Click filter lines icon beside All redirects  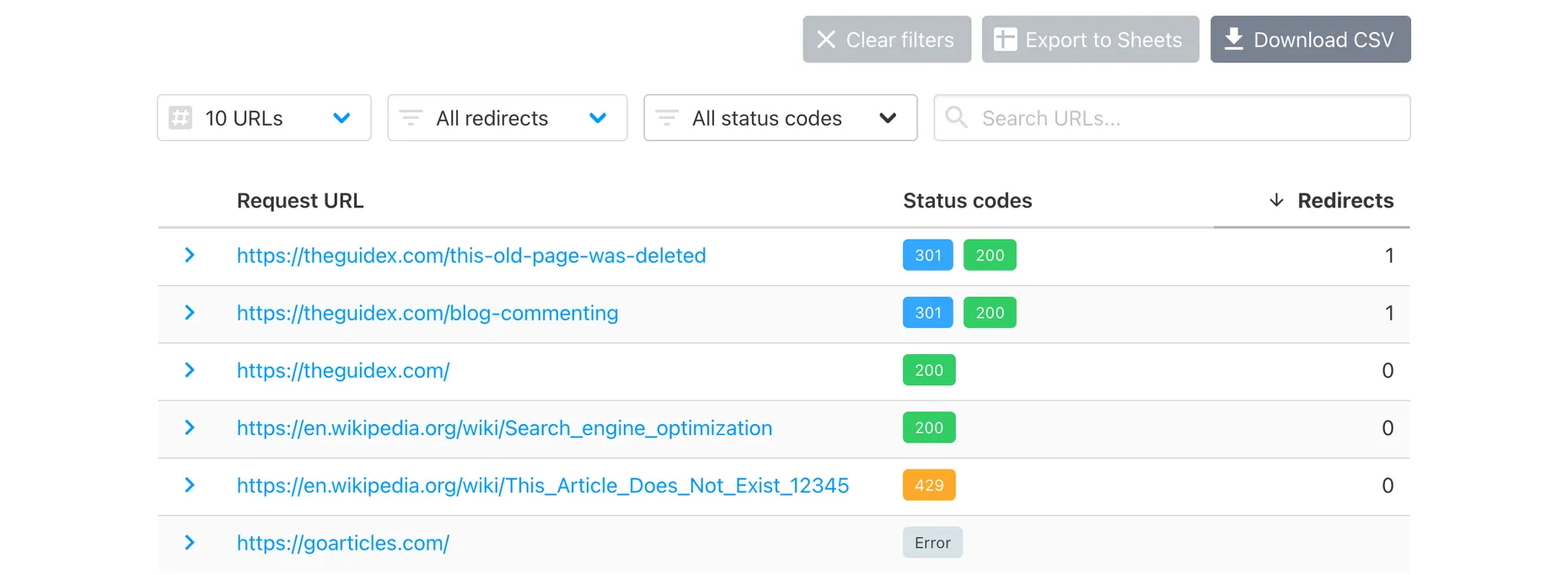(411, 118)
